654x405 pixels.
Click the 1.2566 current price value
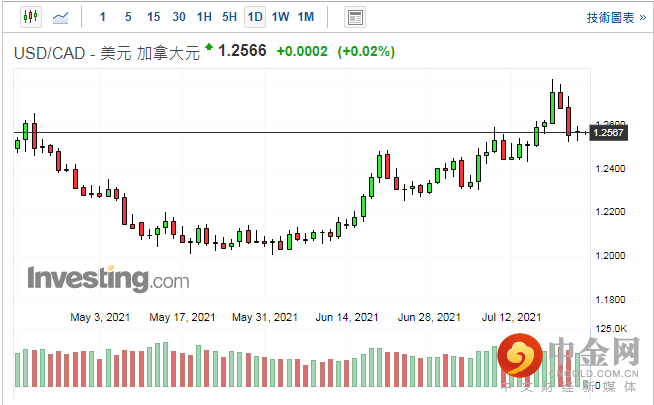(242, 51)
